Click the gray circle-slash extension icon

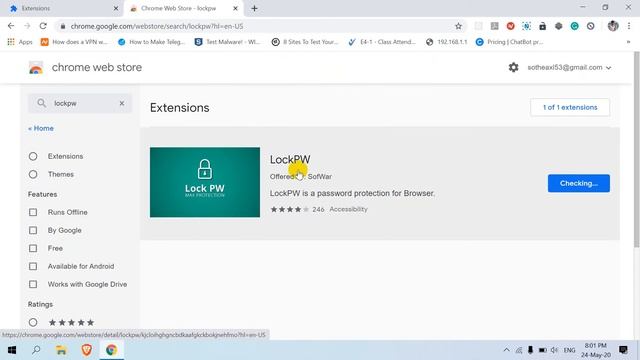tap(591, 26)
